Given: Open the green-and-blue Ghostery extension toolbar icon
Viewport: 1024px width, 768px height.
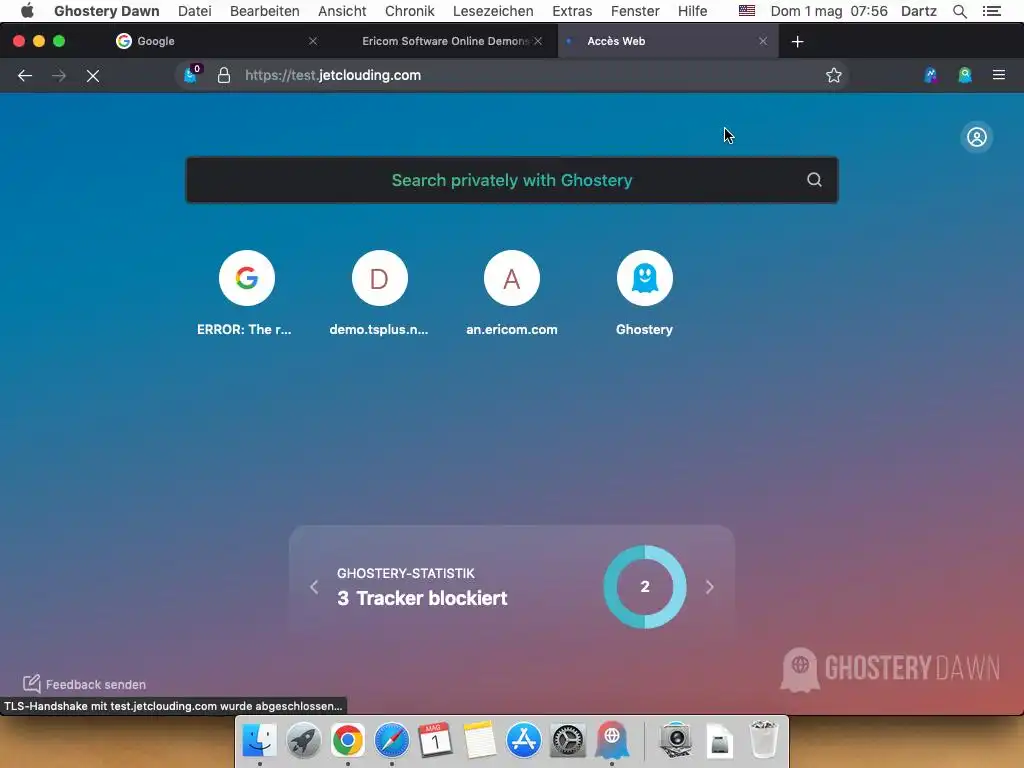Looking at the screenshot, I should pos(965,75).
